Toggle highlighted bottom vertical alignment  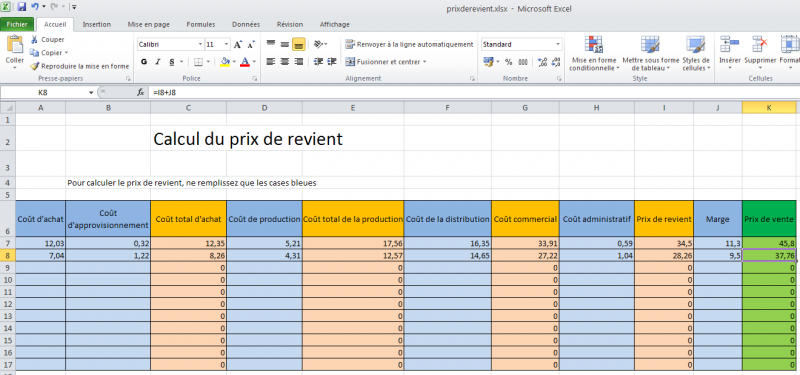coord(299,45)
